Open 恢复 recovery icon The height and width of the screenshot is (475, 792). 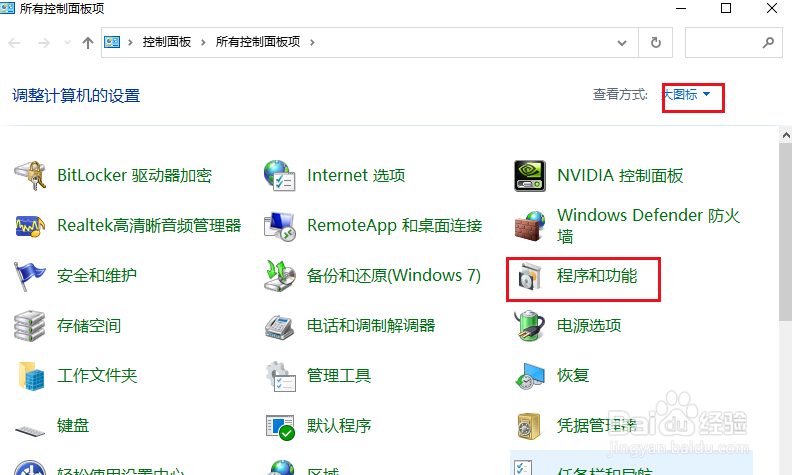point(529,376)
